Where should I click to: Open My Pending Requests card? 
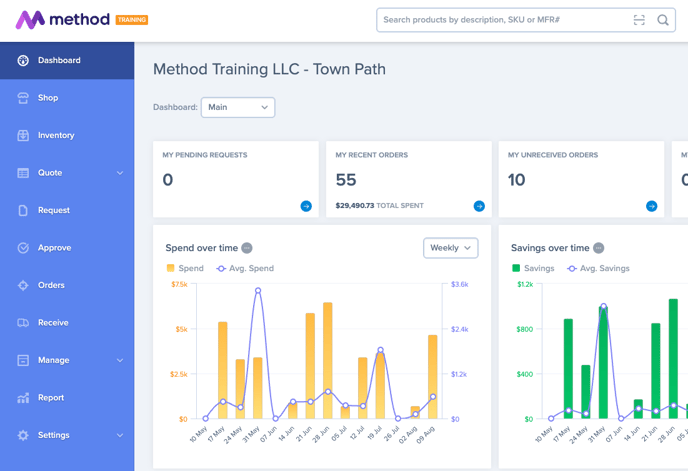(x=236, y=179)
